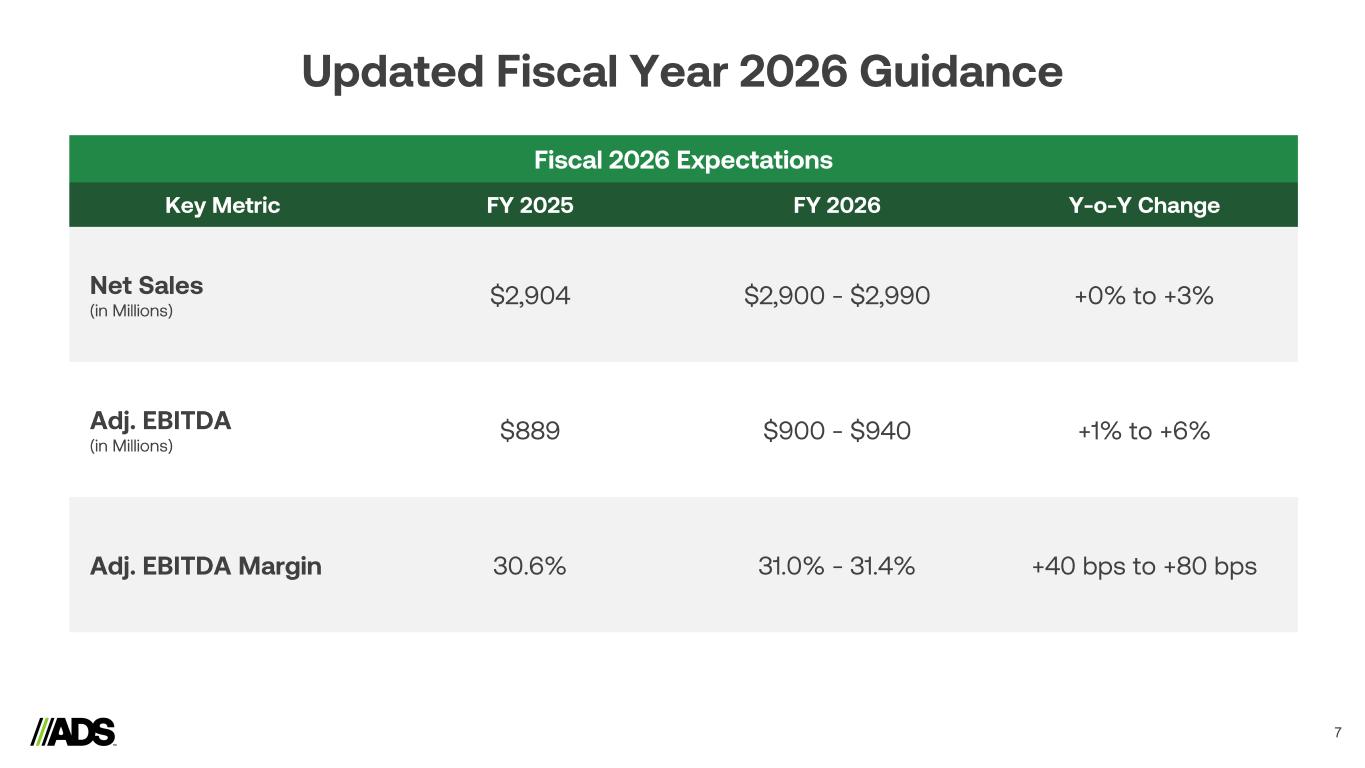Click the 'Adj. EBITDA Margin' row label

206,566
